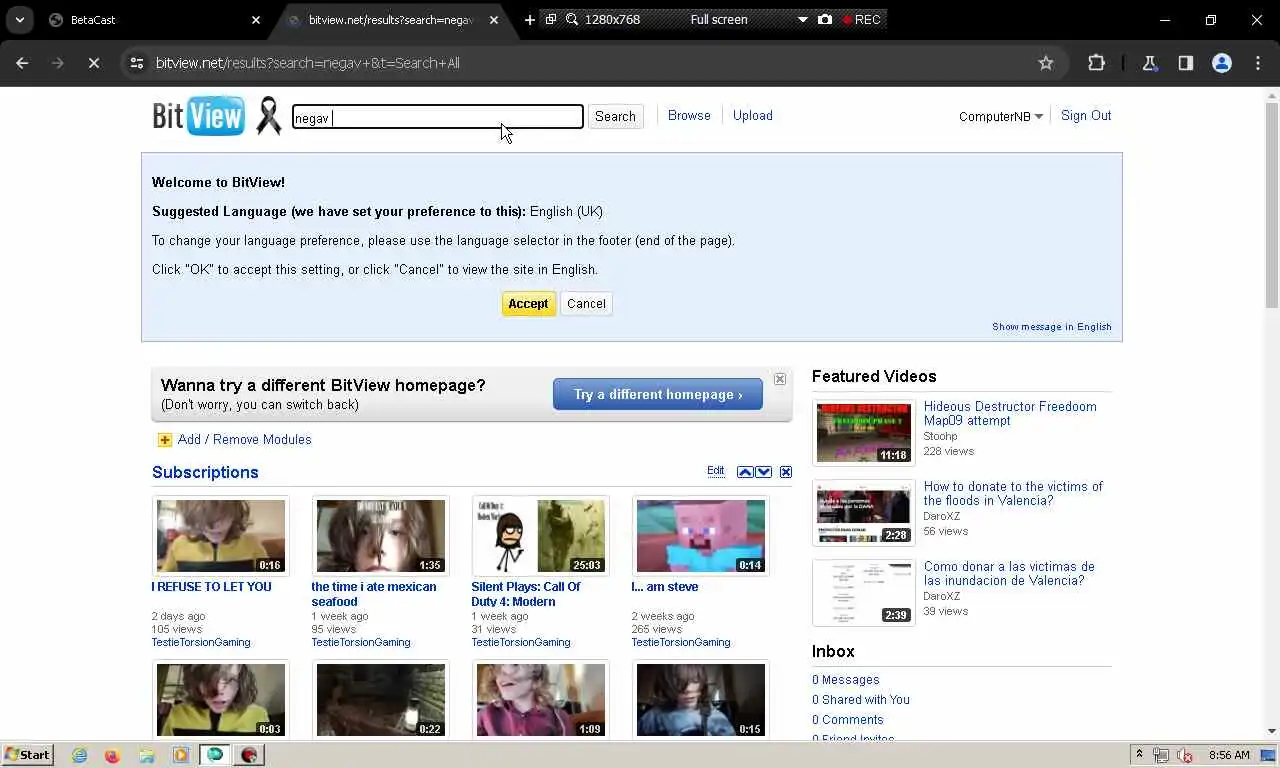Open the Chrome tab search dropdown

click(20, 20)
